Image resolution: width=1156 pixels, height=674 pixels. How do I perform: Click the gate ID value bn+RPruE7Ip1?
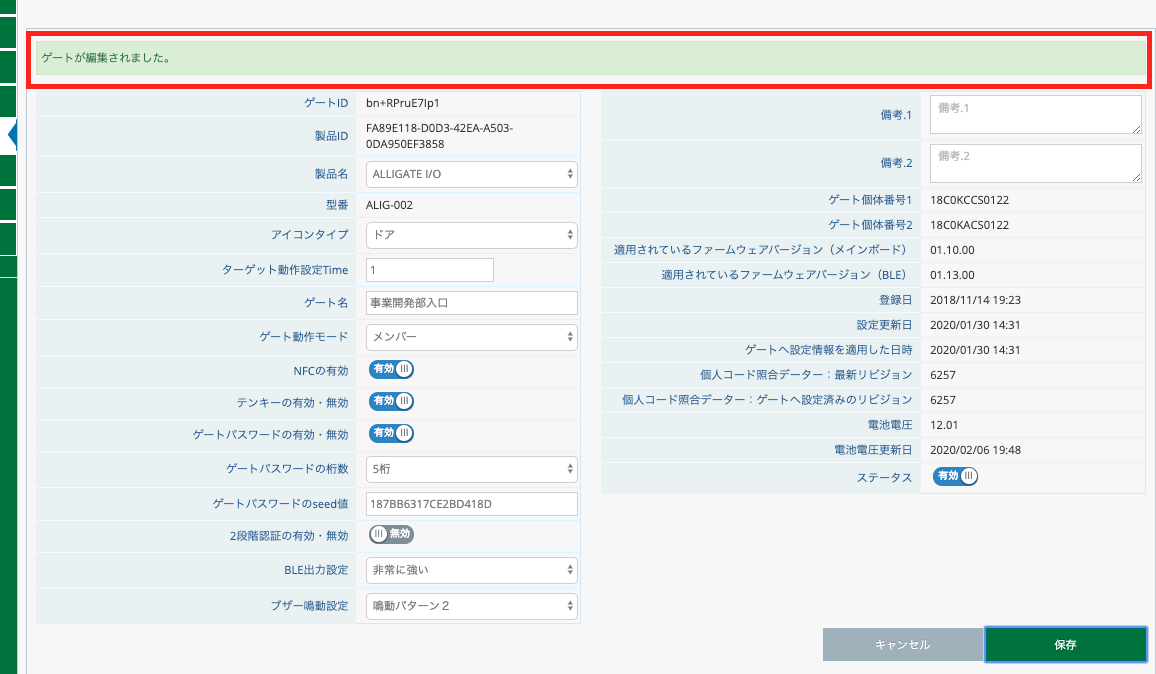(403, 103)
